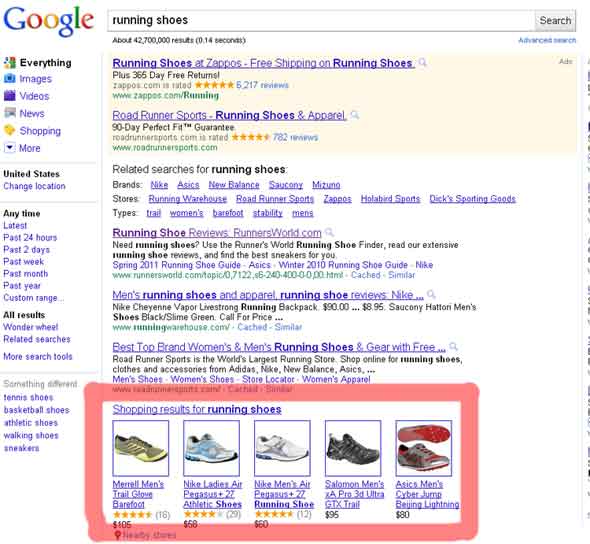The width and height of the screenshot is (590, 544).
Task: Select Images in the left menu
Action: tap(35, 79)
